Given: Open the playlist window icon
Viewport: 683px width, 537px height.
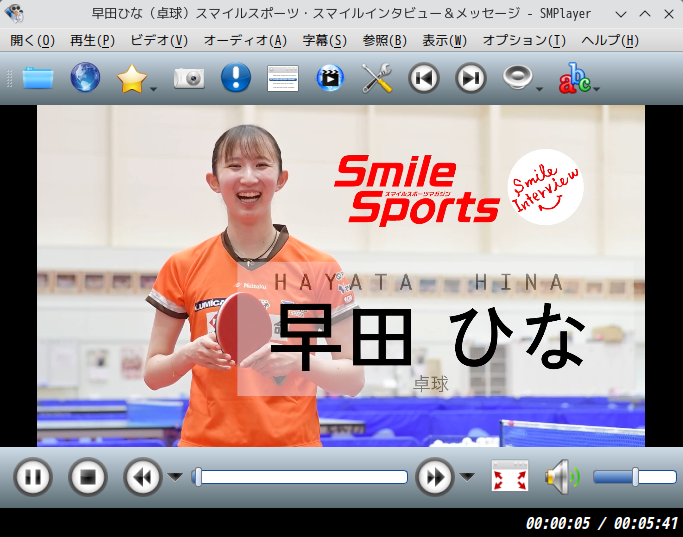Looking at the screenshot, I should coord(283,78).
